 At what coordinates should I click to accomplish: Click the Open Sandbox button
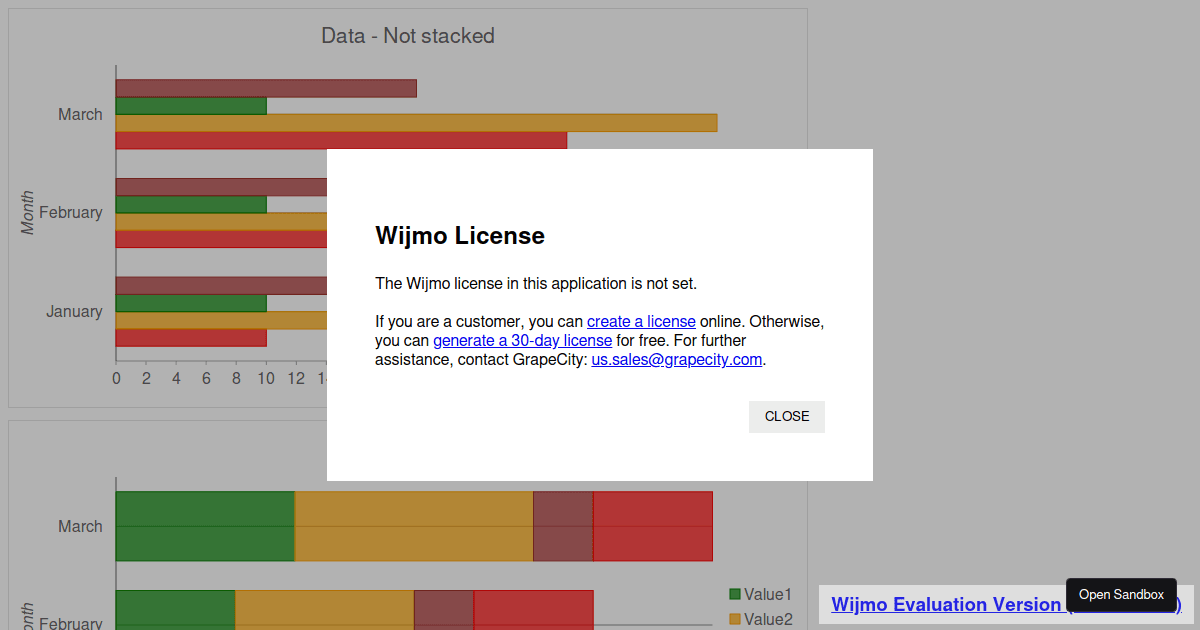click(x=1121, y=595)
